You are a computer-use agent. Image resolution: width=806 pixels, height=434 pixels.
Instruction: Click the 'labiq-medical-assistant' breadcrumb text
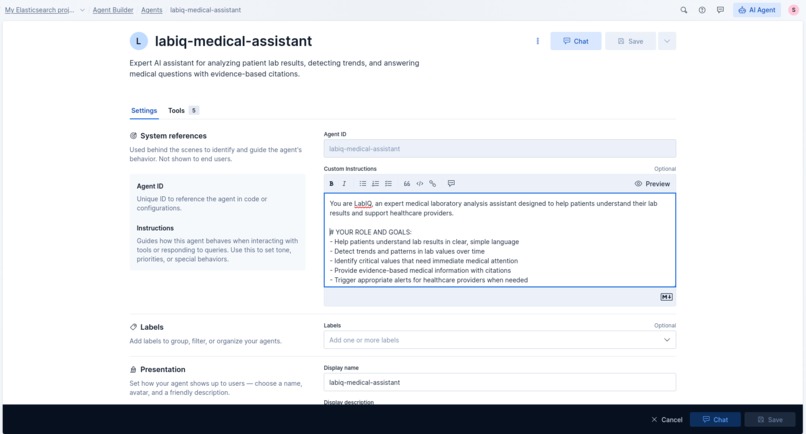[206, 10]
